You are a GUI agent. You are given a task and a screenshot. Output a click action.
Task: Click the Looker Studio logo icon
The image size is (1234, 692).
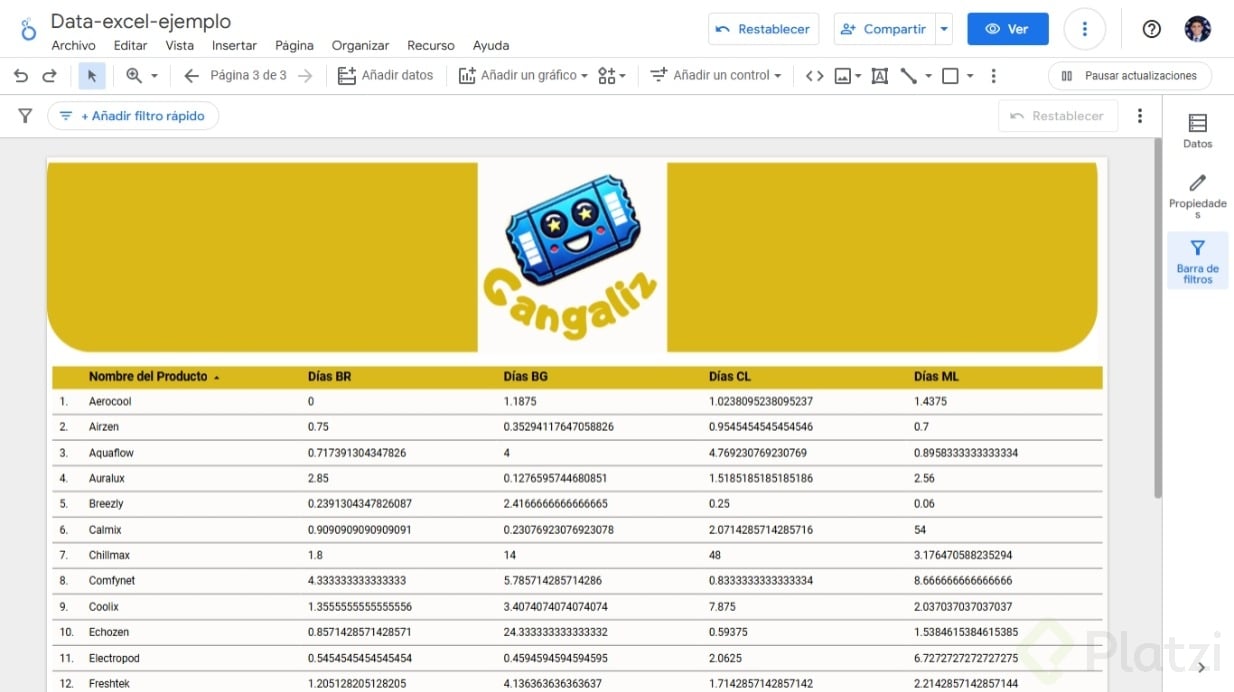pos(28,29)
